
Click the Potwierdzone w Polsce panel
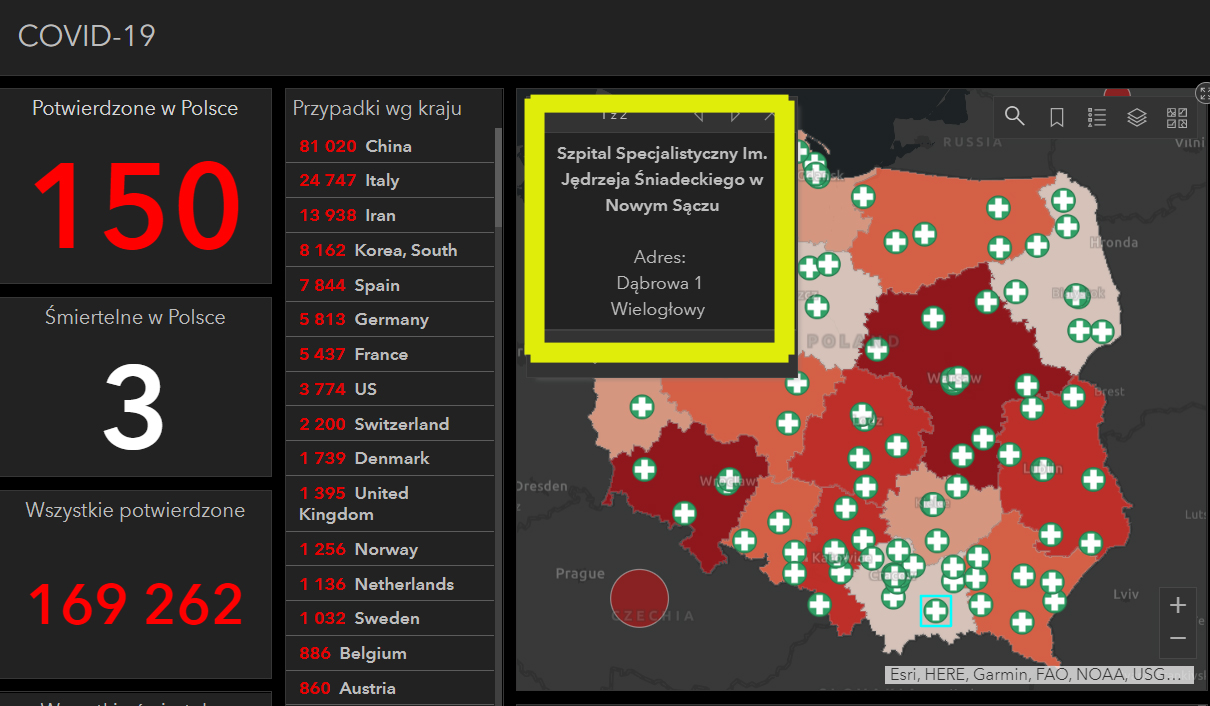136,186
